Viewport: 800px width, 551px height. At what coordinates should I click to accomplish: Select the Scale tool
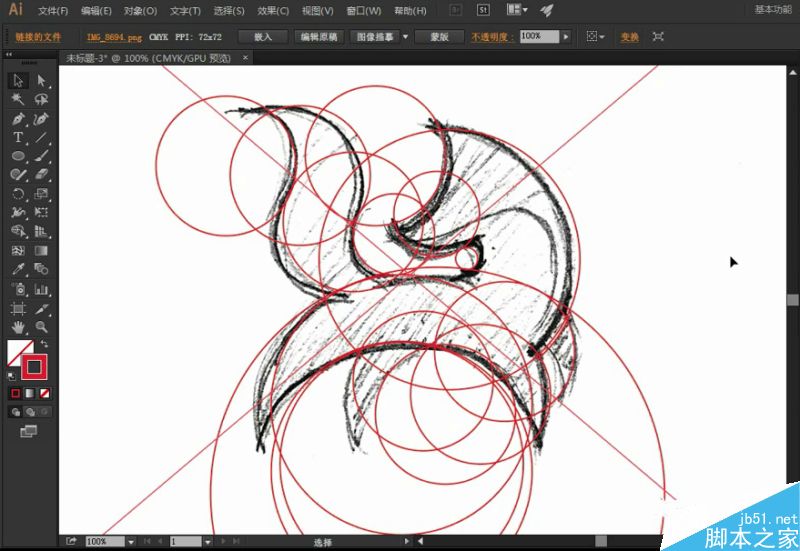point(41,194)
